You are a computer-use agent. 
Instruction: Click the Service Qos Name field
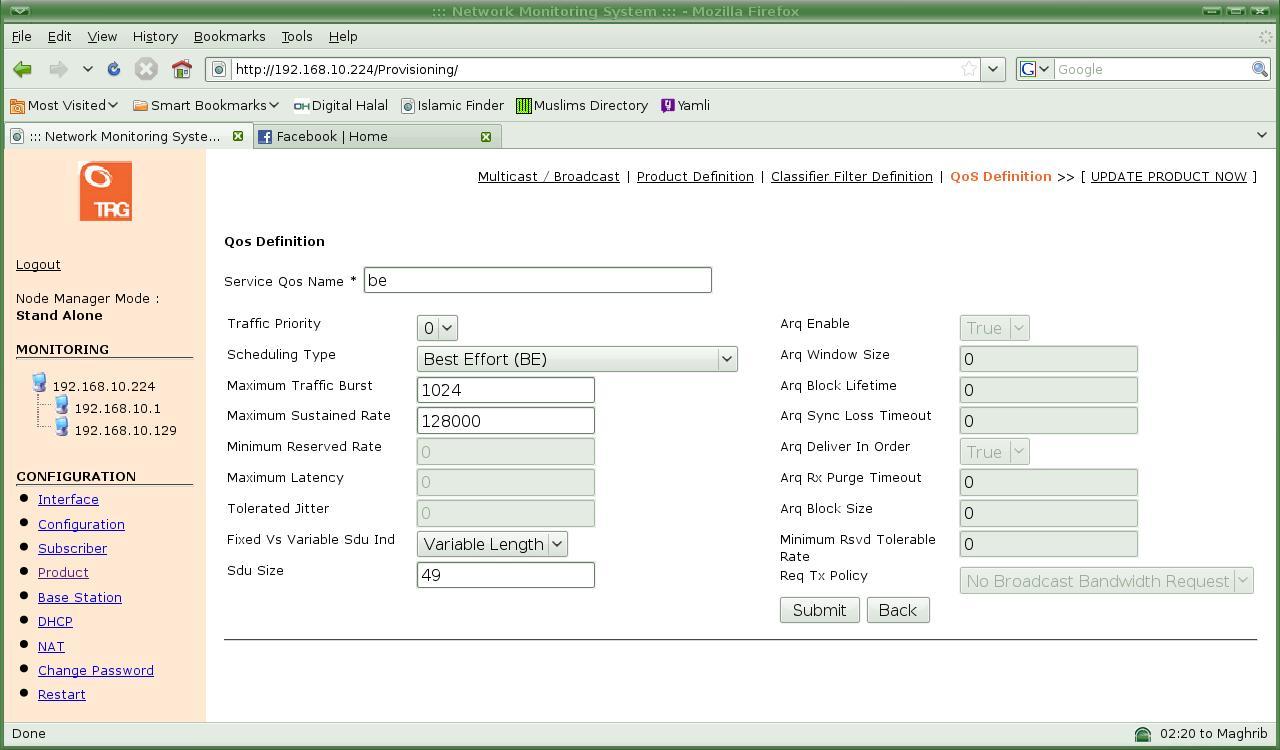coord(537,280)
